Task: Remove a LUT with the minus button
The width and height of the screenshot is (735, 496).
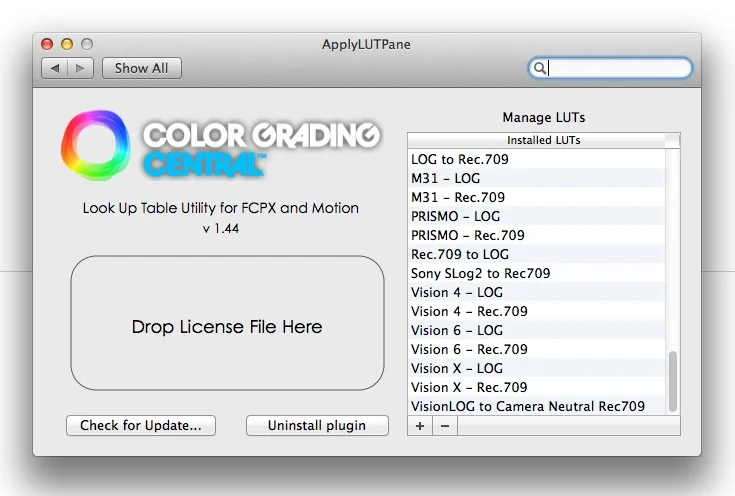Action: [445, 426]
